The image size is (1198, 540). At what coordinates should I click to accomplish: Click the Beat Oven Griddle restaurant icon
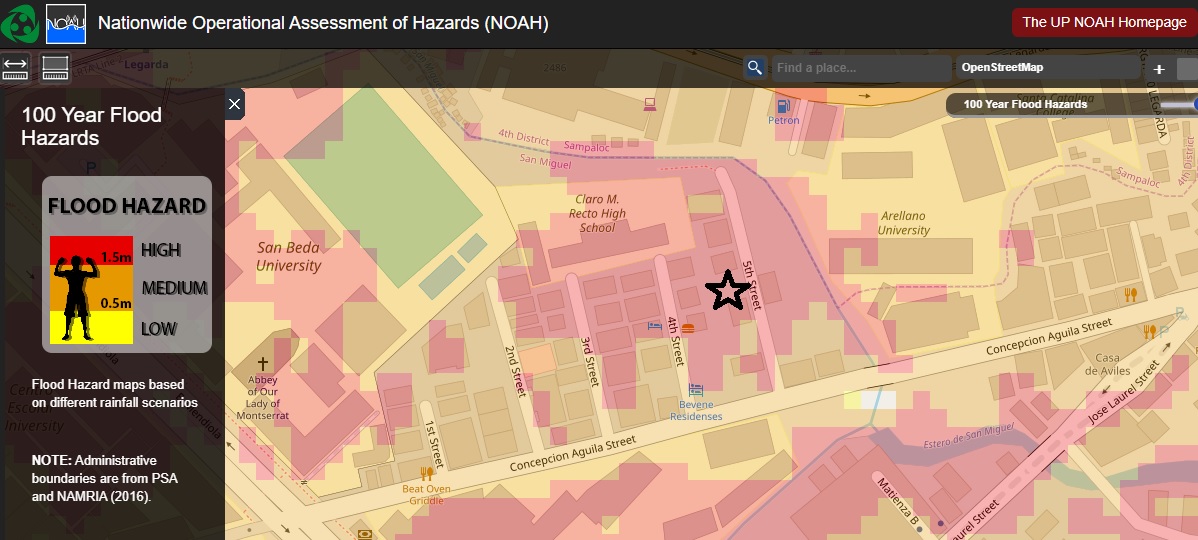pos(427,473)
